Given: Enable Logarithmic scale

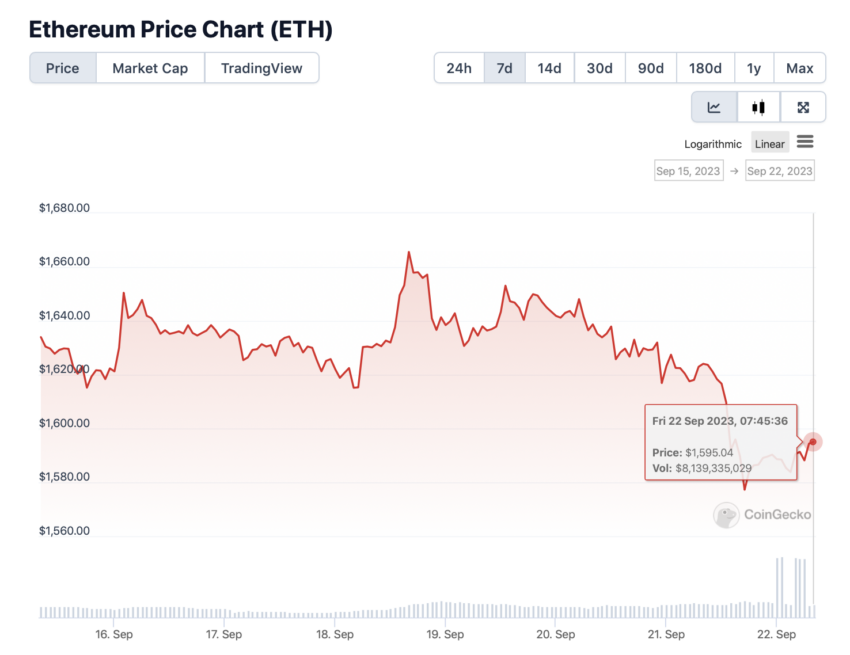Looking at the screenshot, I should 712,144.
